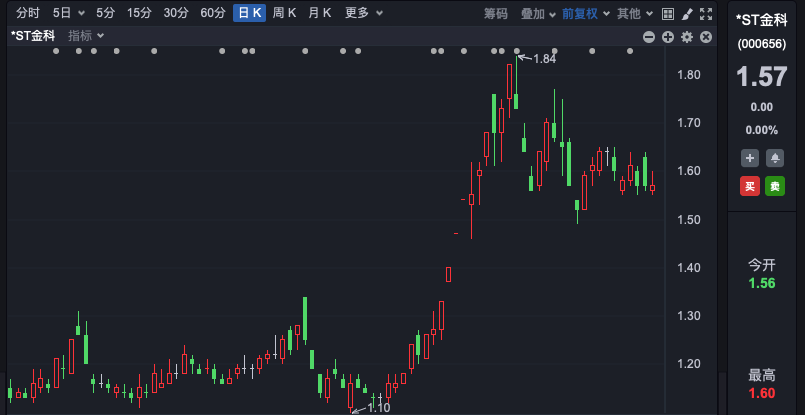This screenshot has width=805, height=415.
Task: Close the chart panel with X icon
Action: tap(706, 37)
